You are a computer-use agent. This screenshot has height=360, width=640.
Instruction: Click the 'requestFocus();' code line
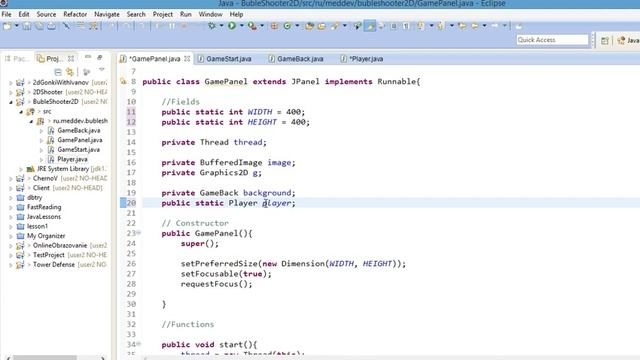(x=216, y=284)
